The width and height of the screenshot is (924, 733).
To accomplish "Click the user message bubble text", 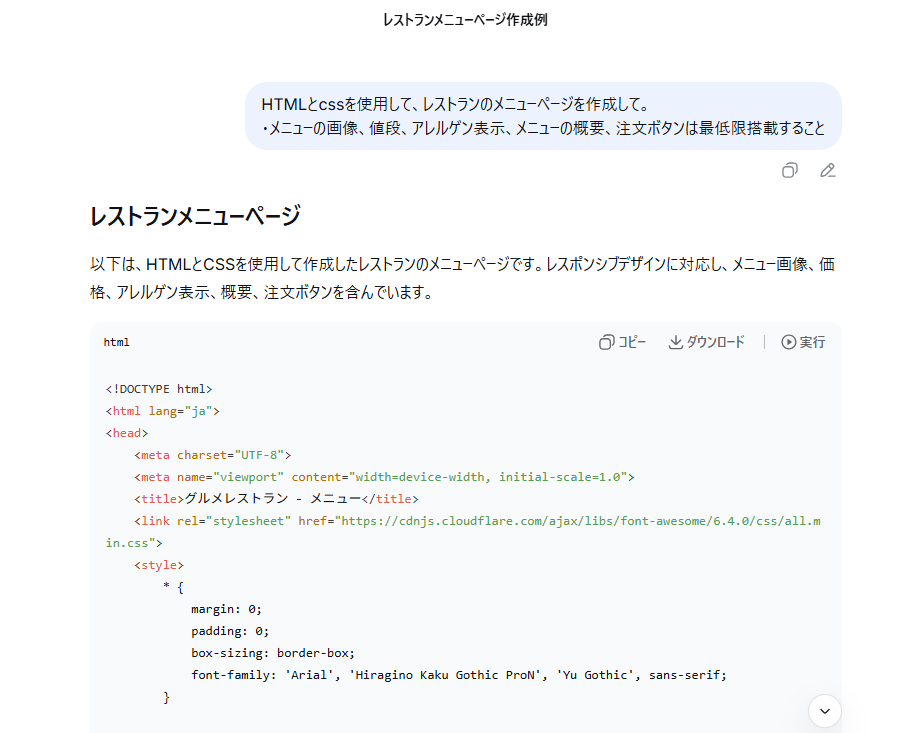I will point(543,116).
